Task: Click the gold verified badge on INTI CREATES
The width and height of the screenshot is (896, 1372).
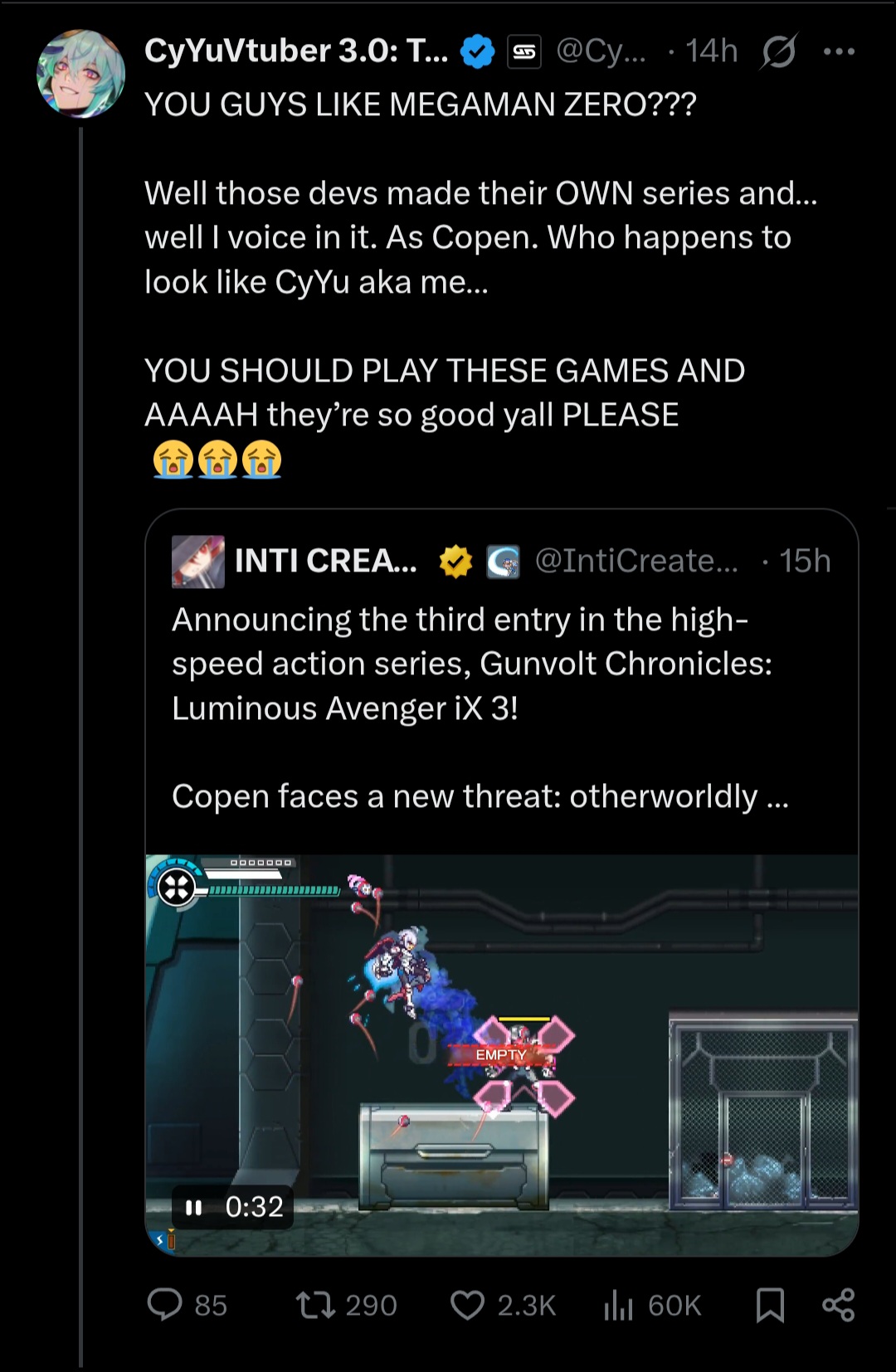Action: click(x=455, y=562)
